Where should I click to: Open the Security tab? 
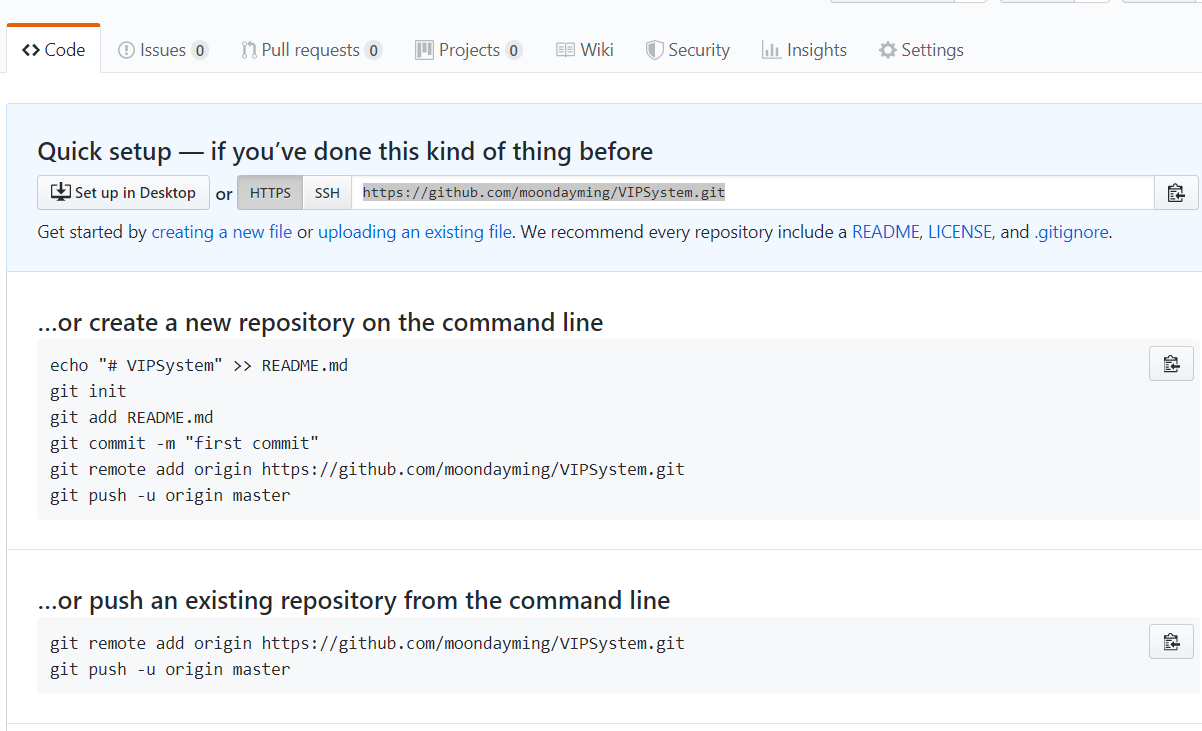click(688, 50)
